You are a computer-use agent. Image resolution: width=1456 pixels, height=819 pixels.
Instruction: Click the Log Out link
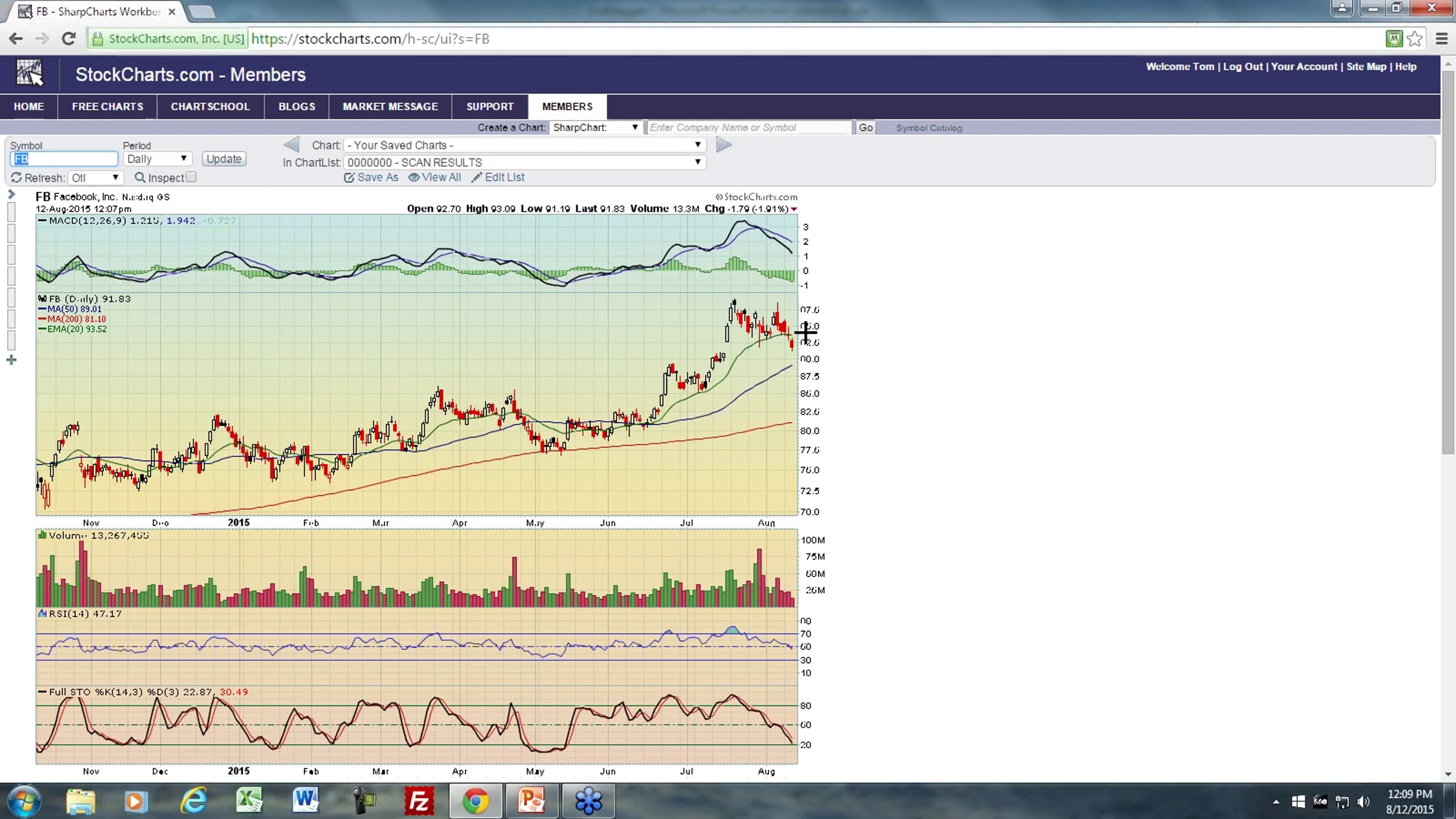[x=1242, y=67]
